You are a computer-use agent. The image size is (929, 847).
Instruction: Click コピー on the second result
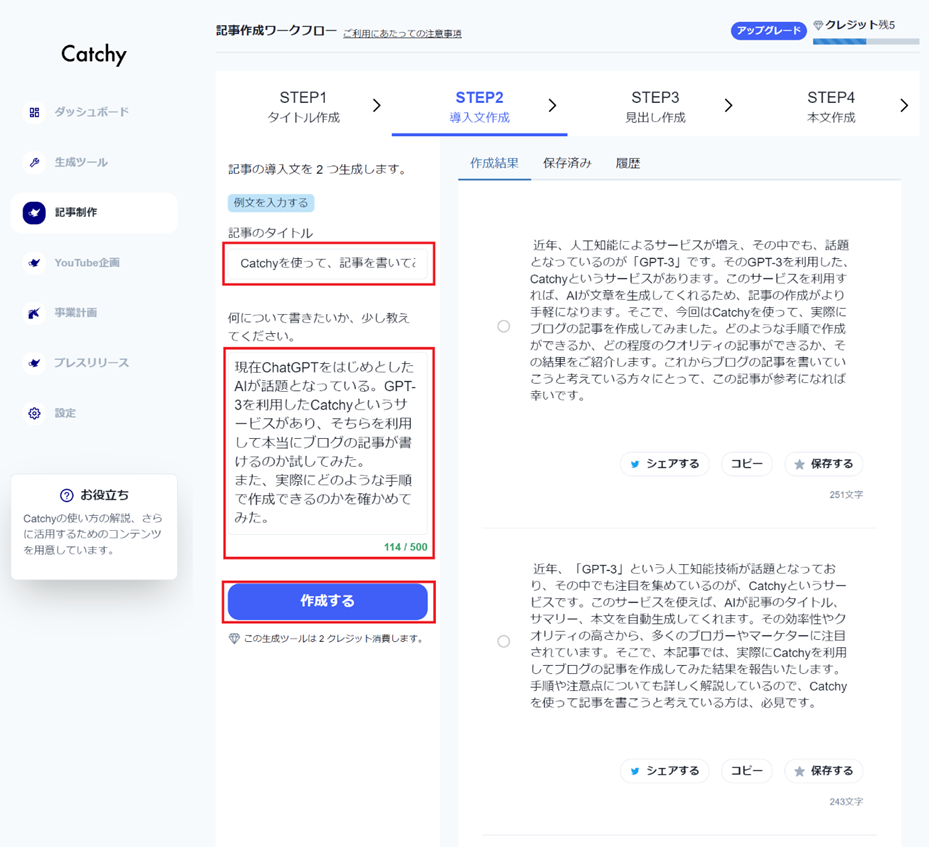[x=747, y=771]
